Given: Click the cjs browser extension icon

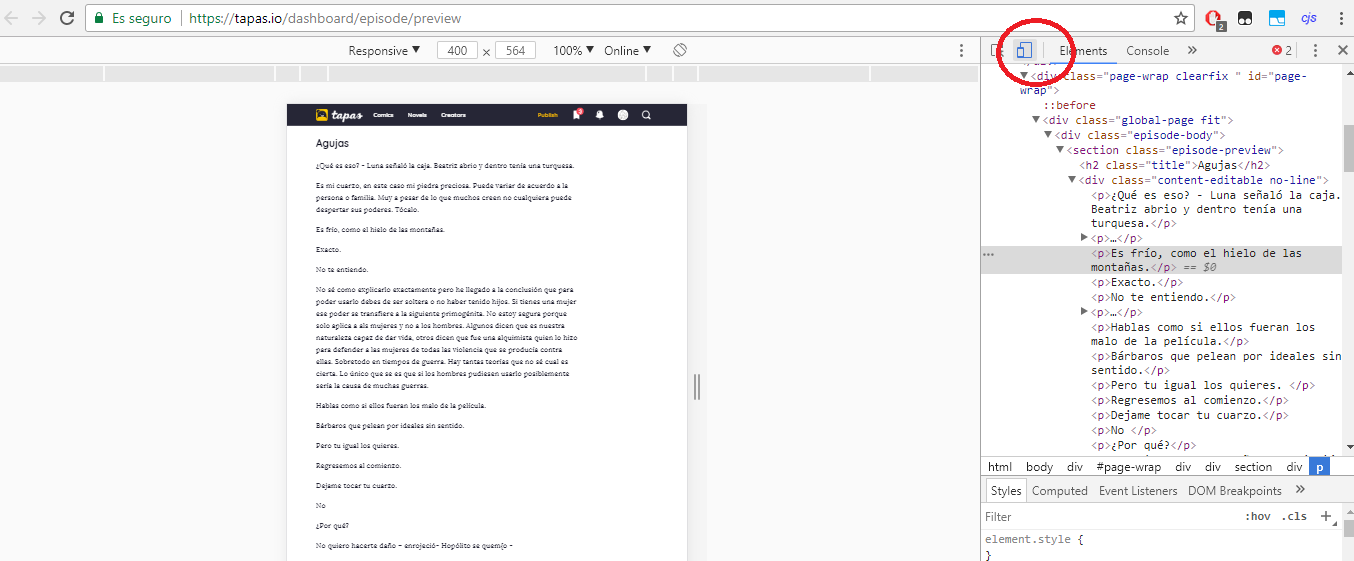Looking at the screenshot, I should (x=1308, y=18).
